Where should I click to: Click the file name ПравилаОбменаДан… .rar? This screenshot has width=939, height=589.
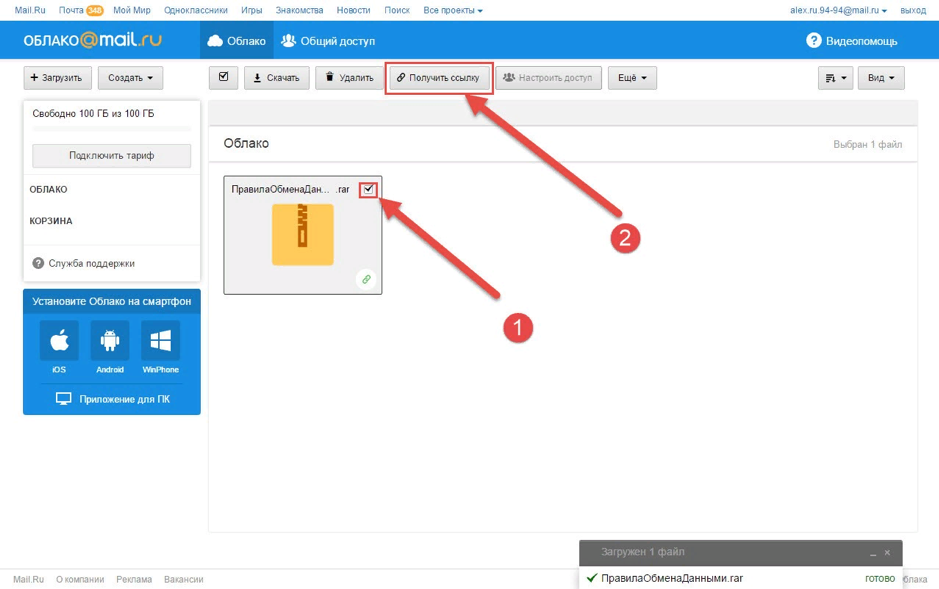pyautogui.click(x=290, y=189)
